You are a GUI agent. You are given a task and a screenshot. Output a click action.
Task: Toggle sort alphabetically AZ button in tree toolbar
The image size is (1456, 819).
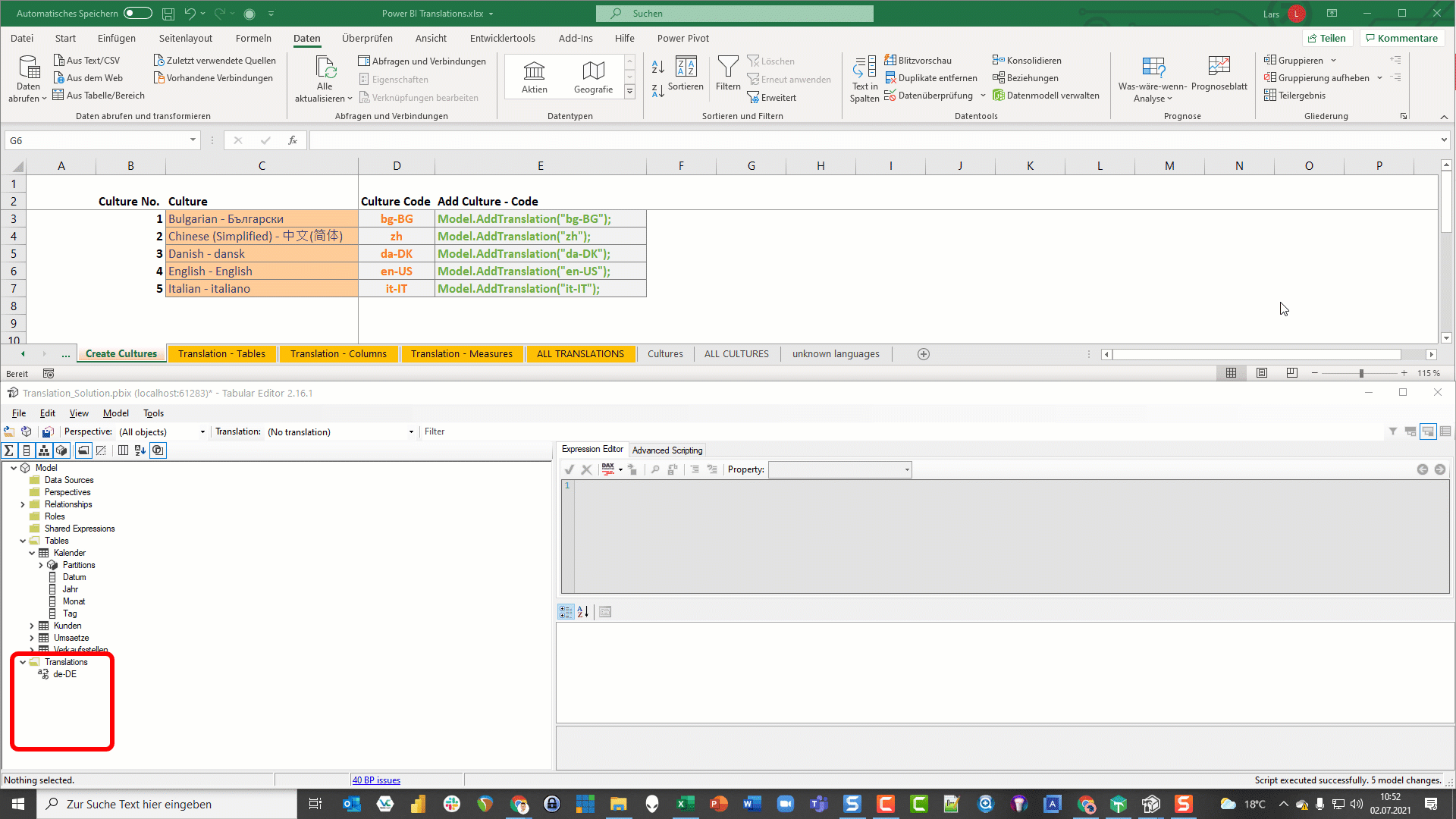[x=140, y=450]
